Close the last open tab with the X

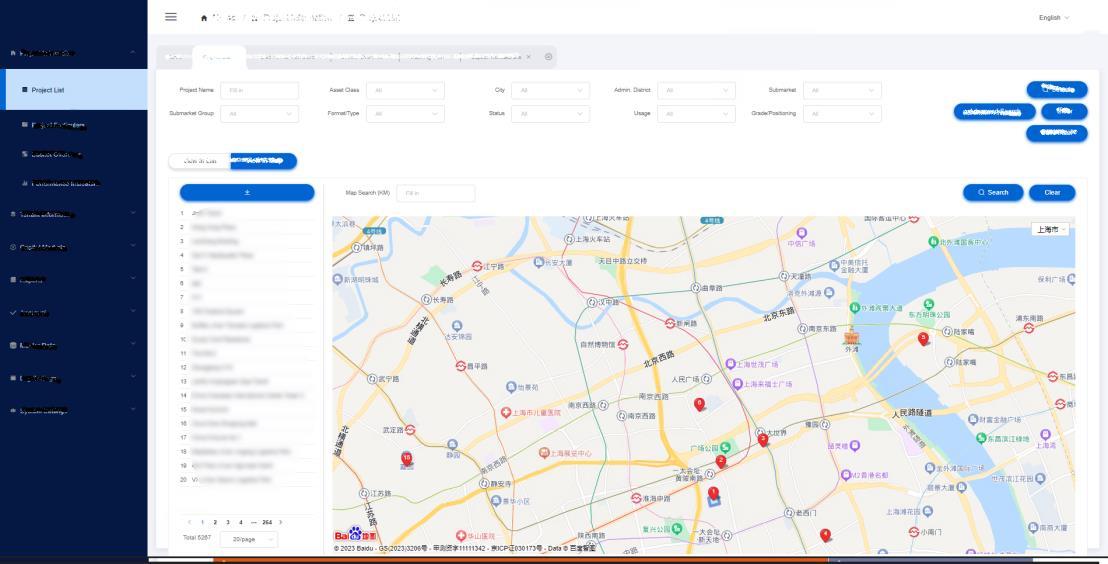coord(529,57)
